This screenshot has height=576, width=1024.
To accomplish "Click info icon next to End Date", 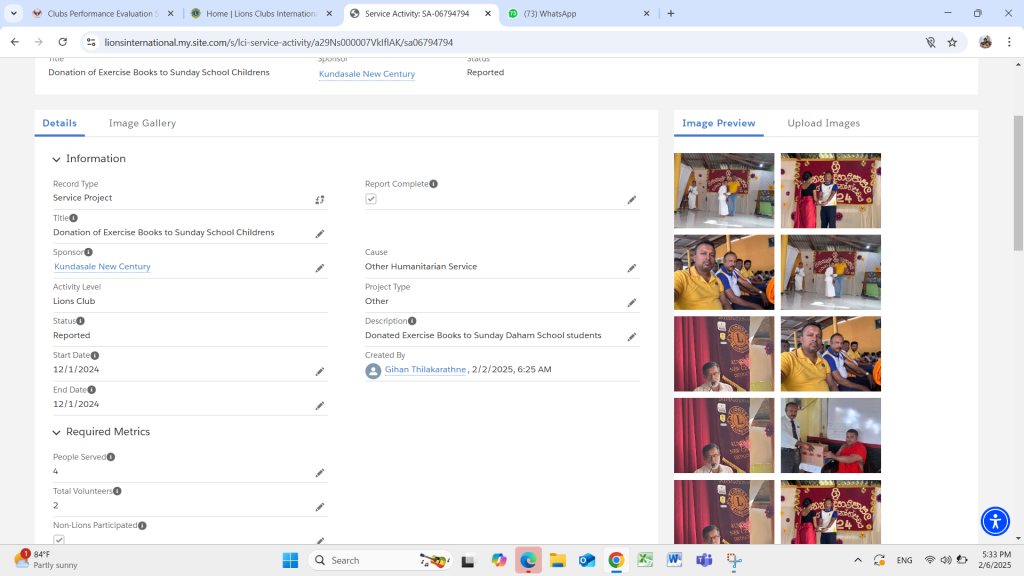I will click(x=91, y=390).
